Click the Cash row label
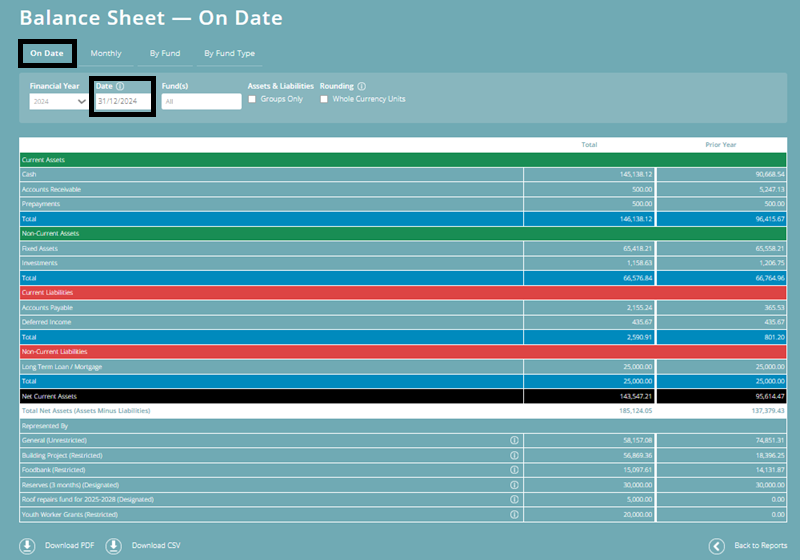This screenshot has height=560, width=800. pyautogui.click(x=29, y=174)
